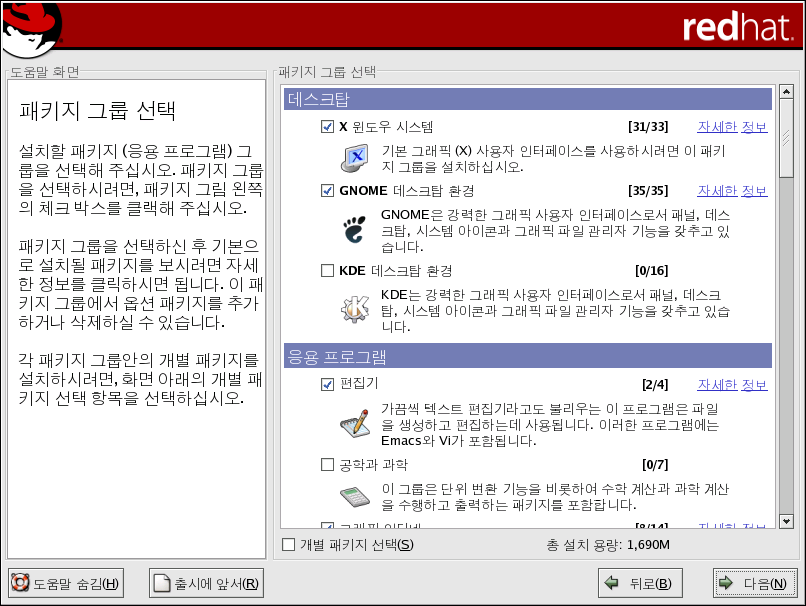Open 자세한 정보 link for GNOME 데스크탑

(731, 191)
